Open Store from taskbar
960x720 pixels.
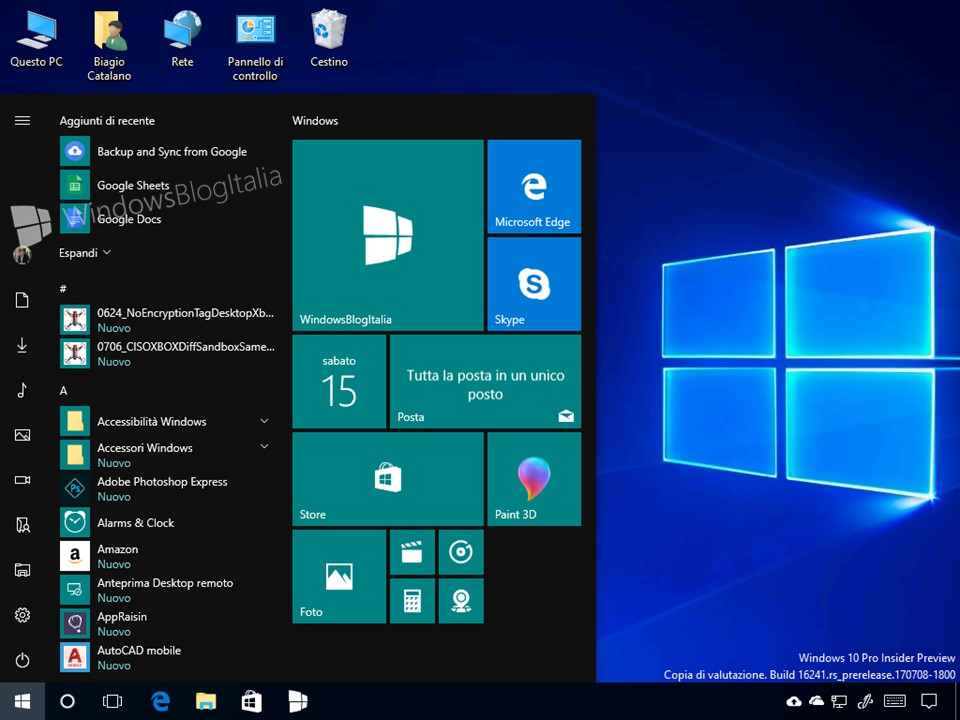[251, 701]
